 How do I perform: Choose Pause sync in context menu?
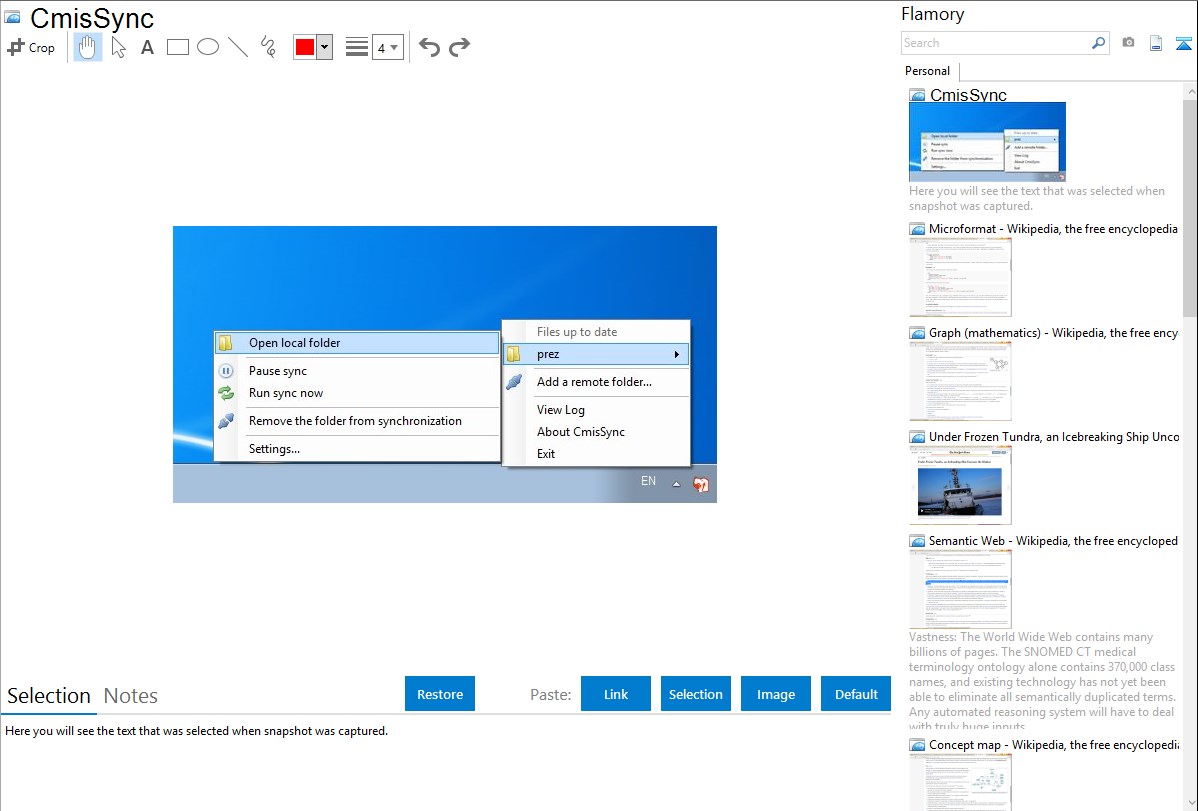357,371
